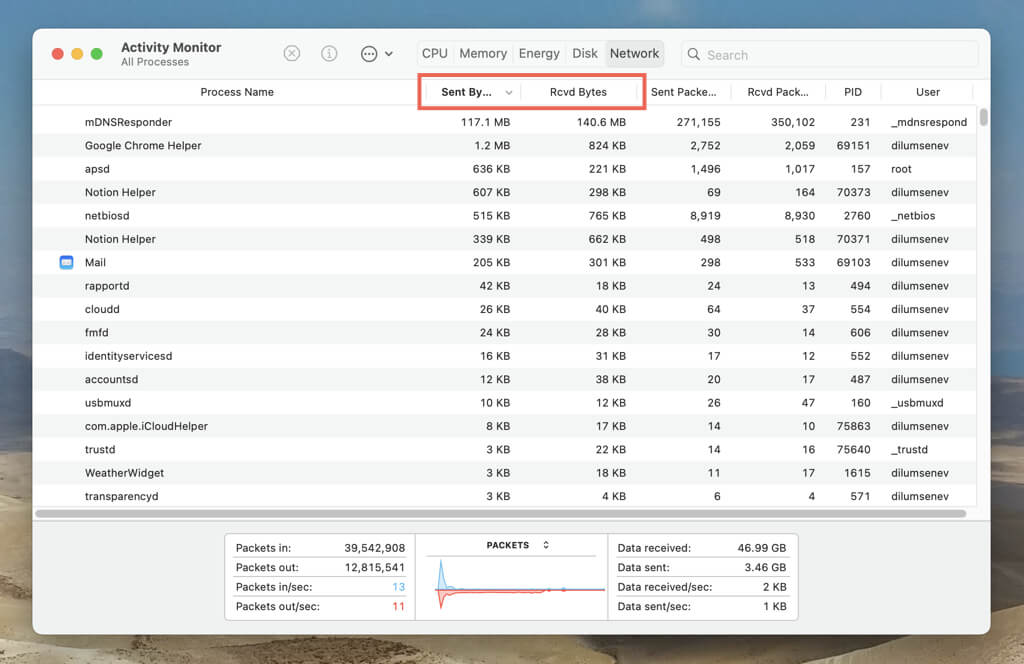Click the 271,155 sent packets value
Viewport: 1024px width, 664px height.
point(698,122)
